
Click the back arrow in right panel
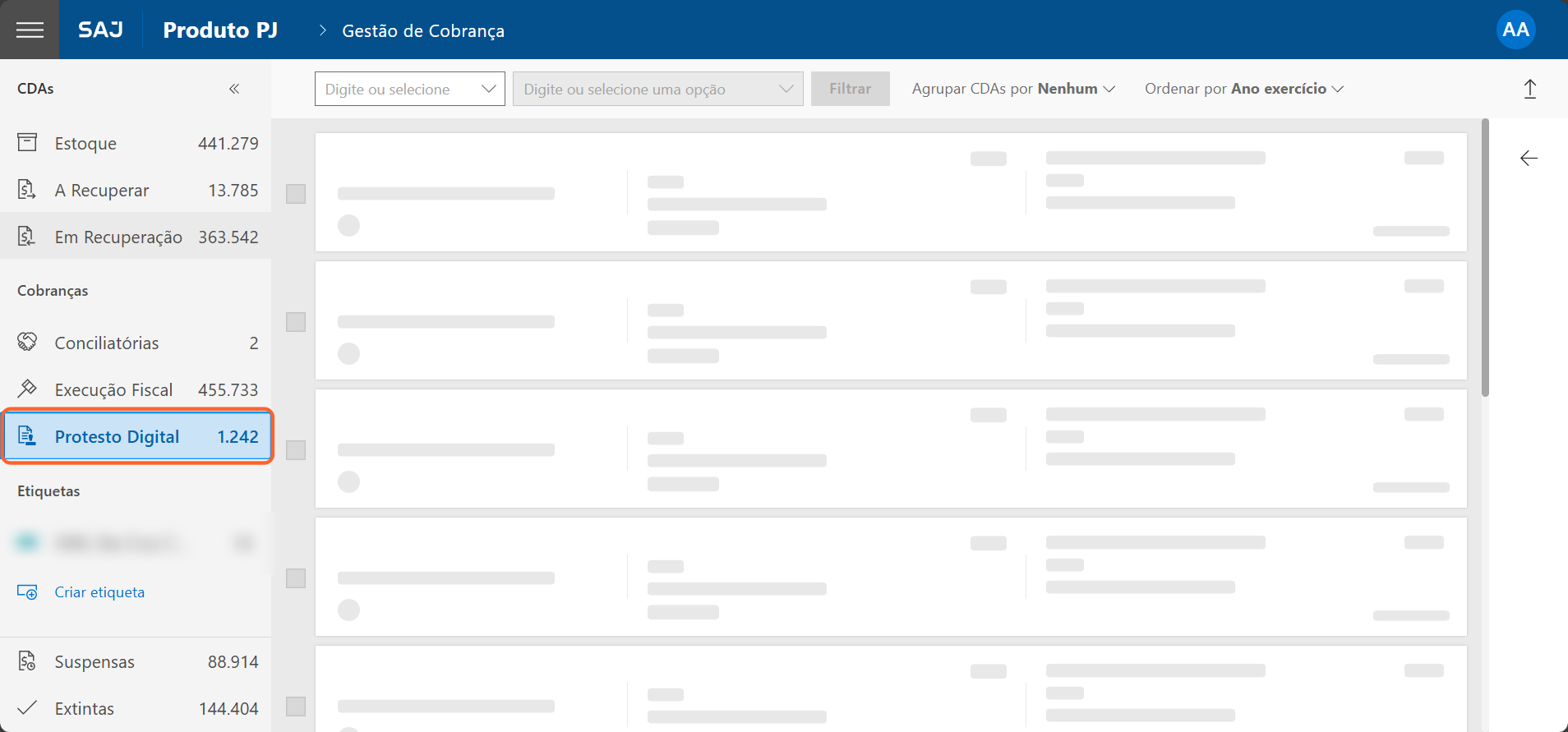(1529, 159)
